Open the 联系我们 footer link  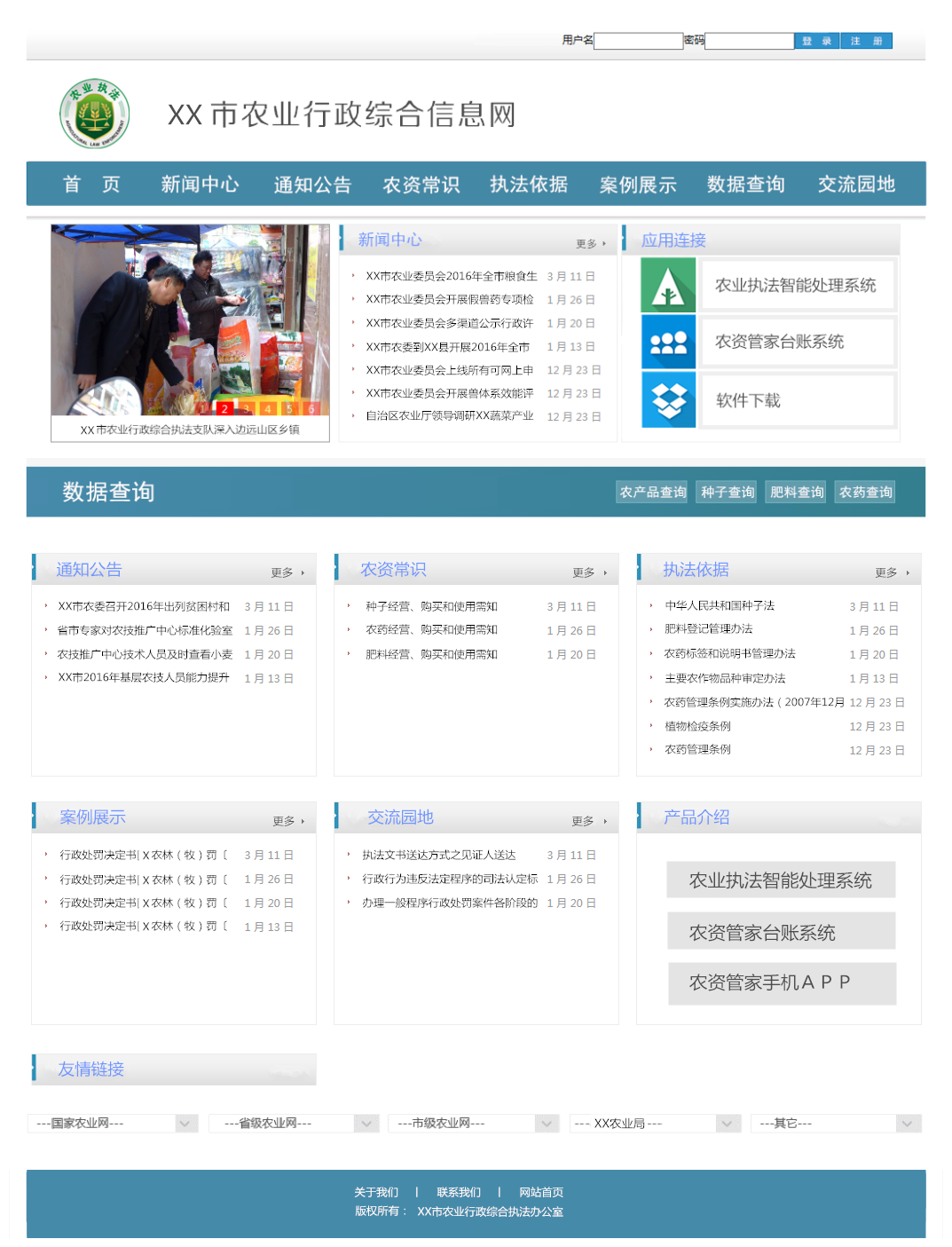tap(458, 1192)
